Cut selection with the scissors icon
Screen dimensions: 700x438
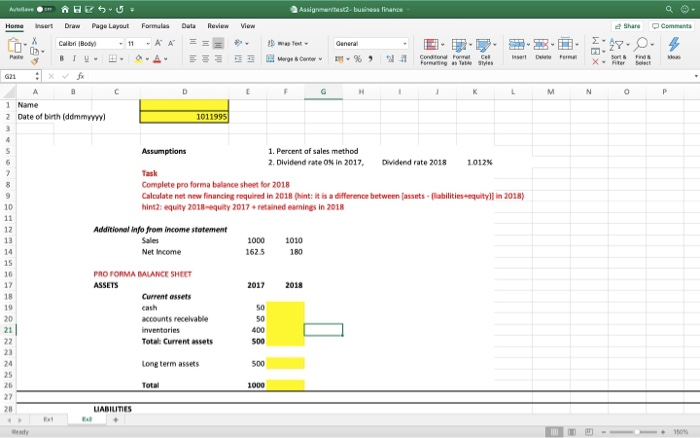pyautogui.click(x=34, y=41)
